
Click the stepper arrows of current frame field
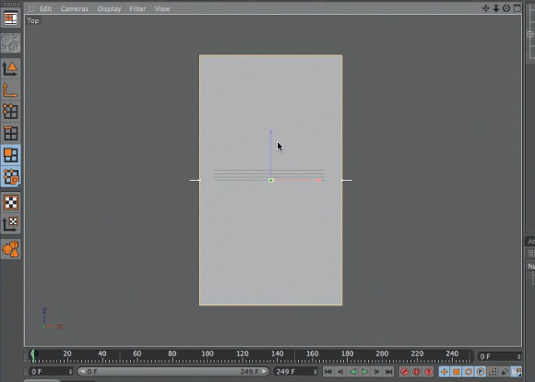click(519, 356)
